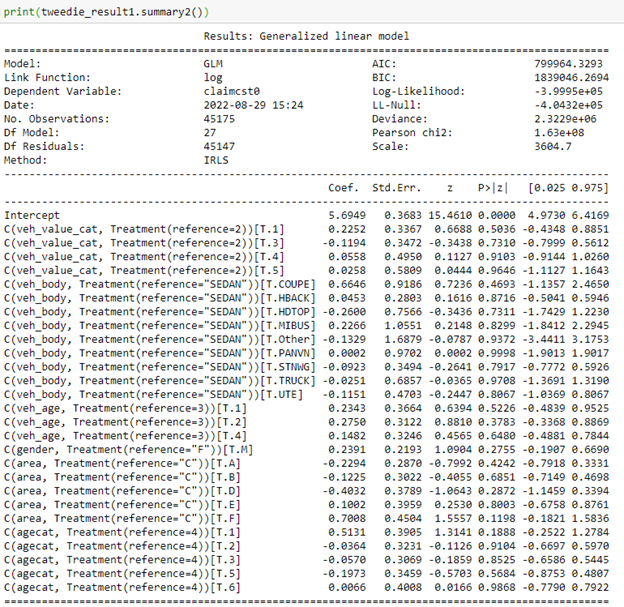
Task: Click the 'Coef.' column header
Action: tap(344, 187)
